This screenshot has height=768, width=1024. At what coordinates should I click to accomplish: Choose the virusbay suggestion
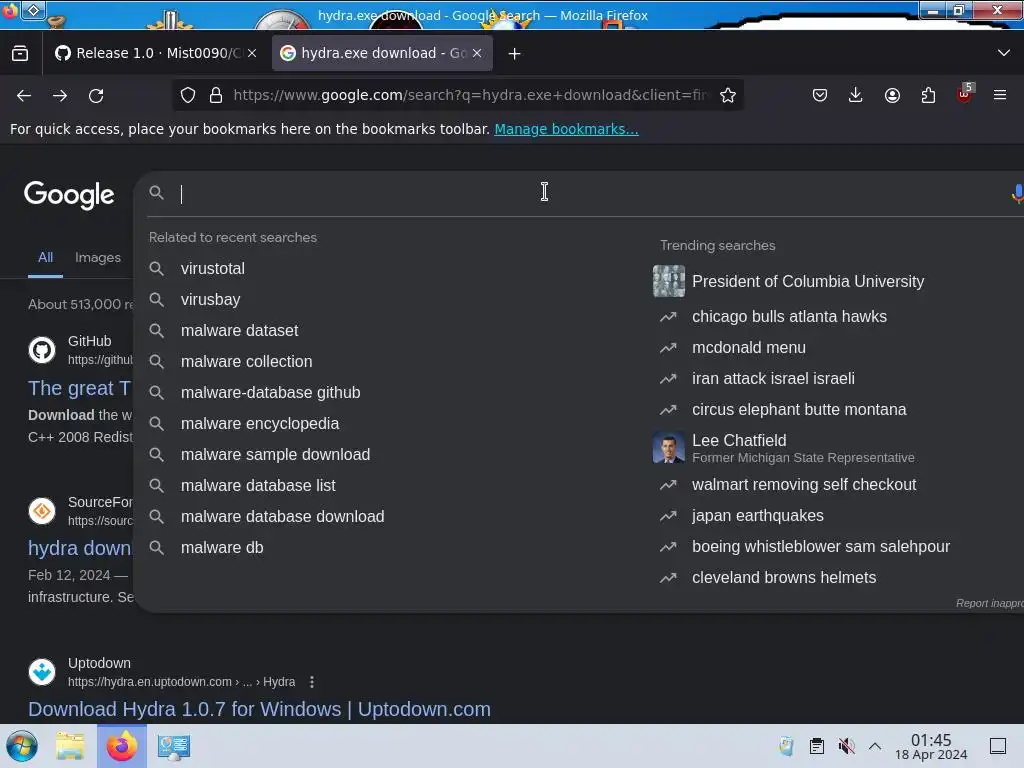210,299
